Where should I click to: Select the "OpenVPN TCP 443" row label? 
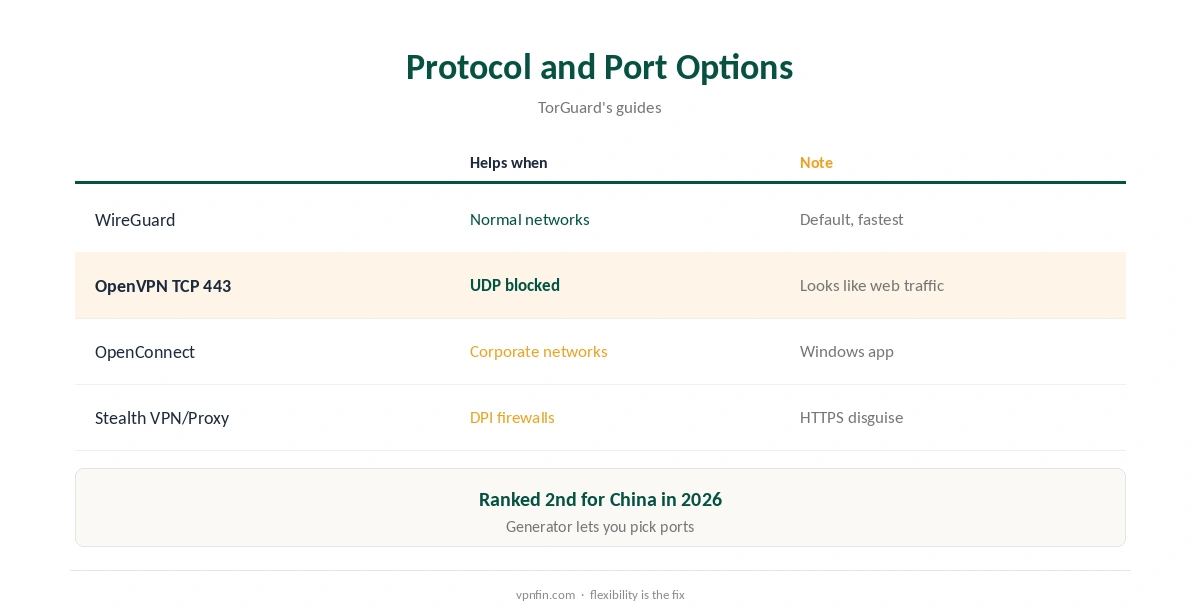tap(163, 286)
